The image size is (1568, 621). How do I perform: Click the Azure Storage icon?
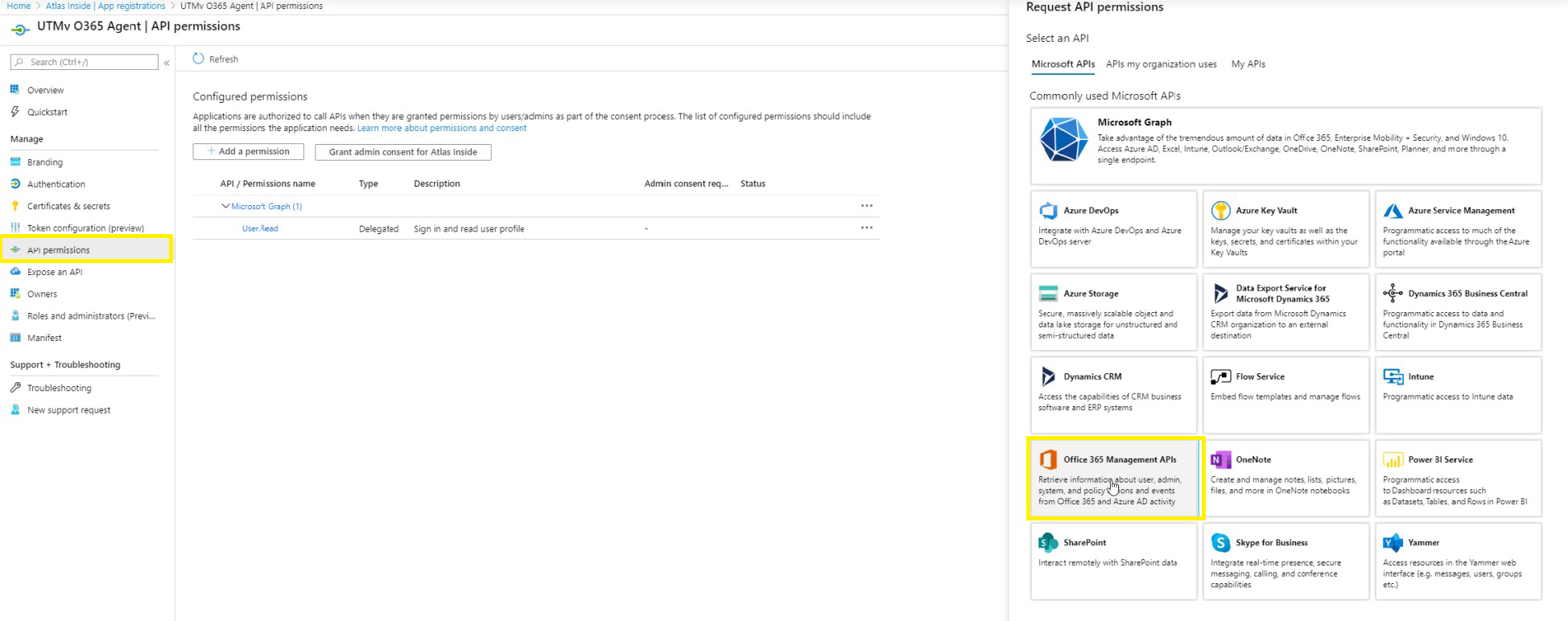coord(1048,294)
